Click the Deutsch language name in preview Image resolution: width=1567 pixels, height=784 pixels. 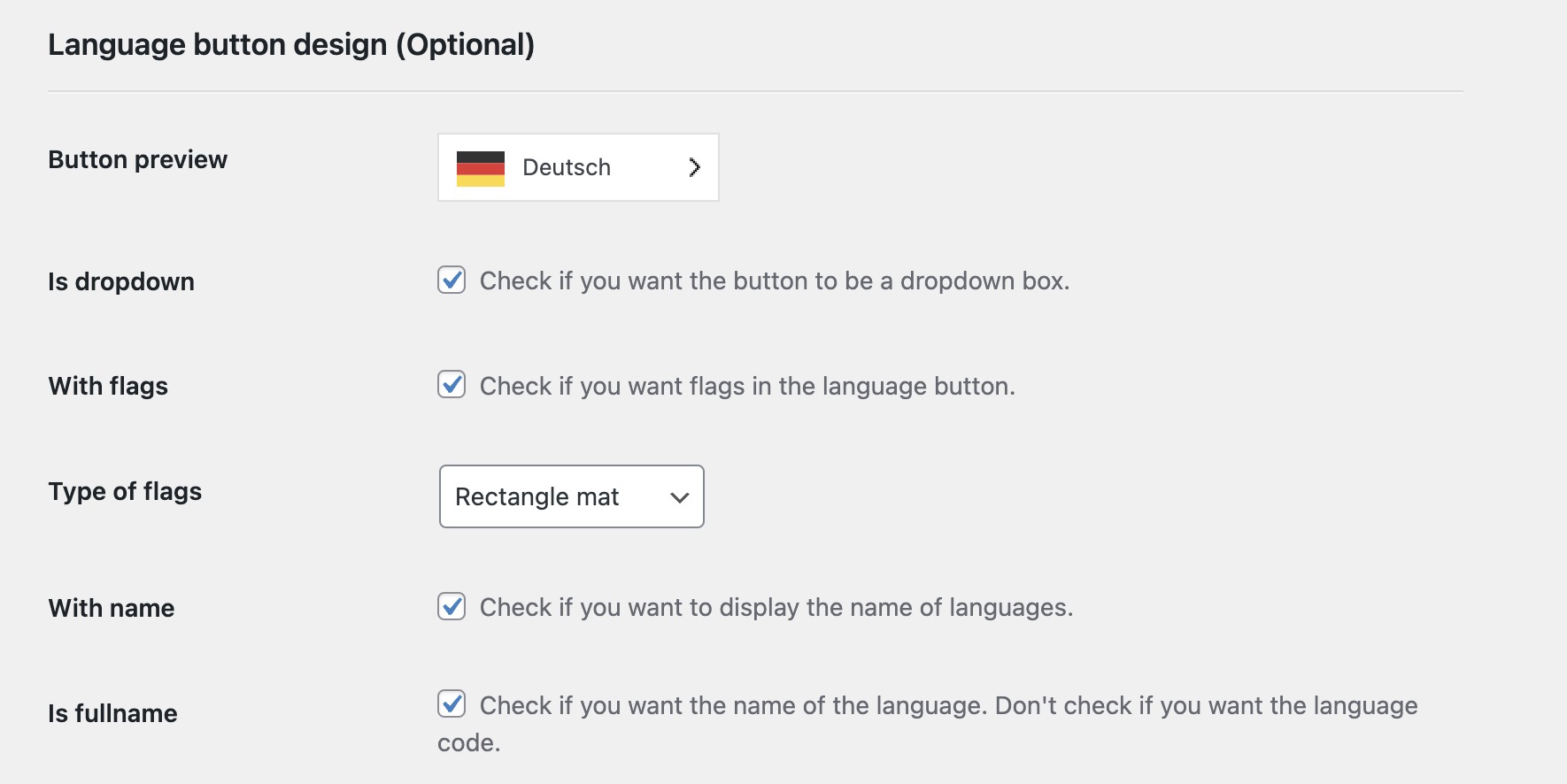pos(567,167)
